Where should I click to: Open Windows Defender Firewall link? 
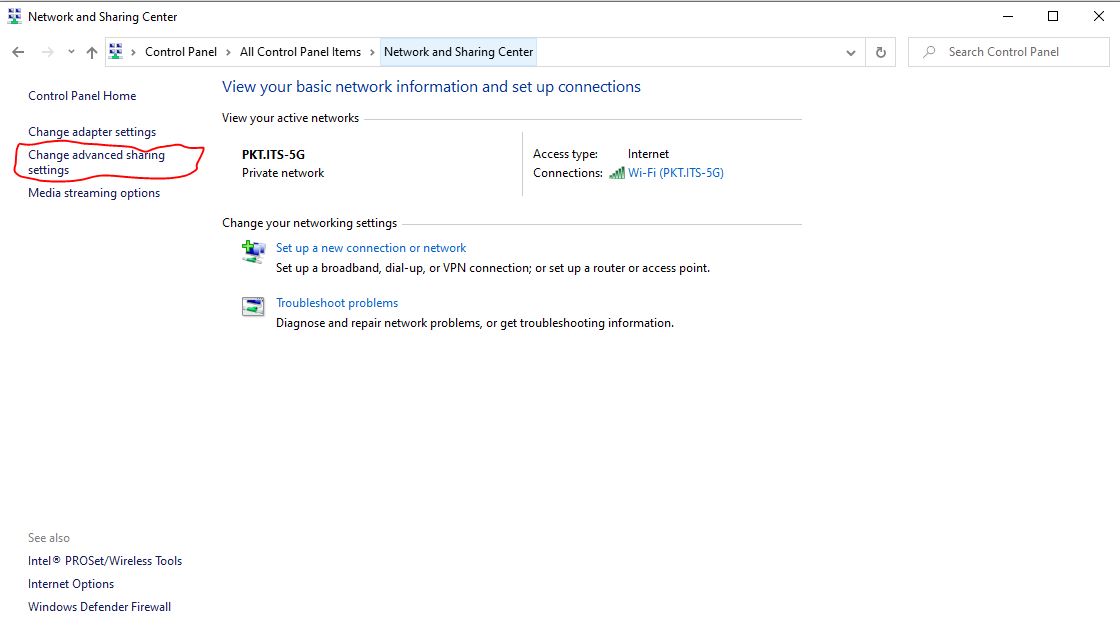(99, 607)
